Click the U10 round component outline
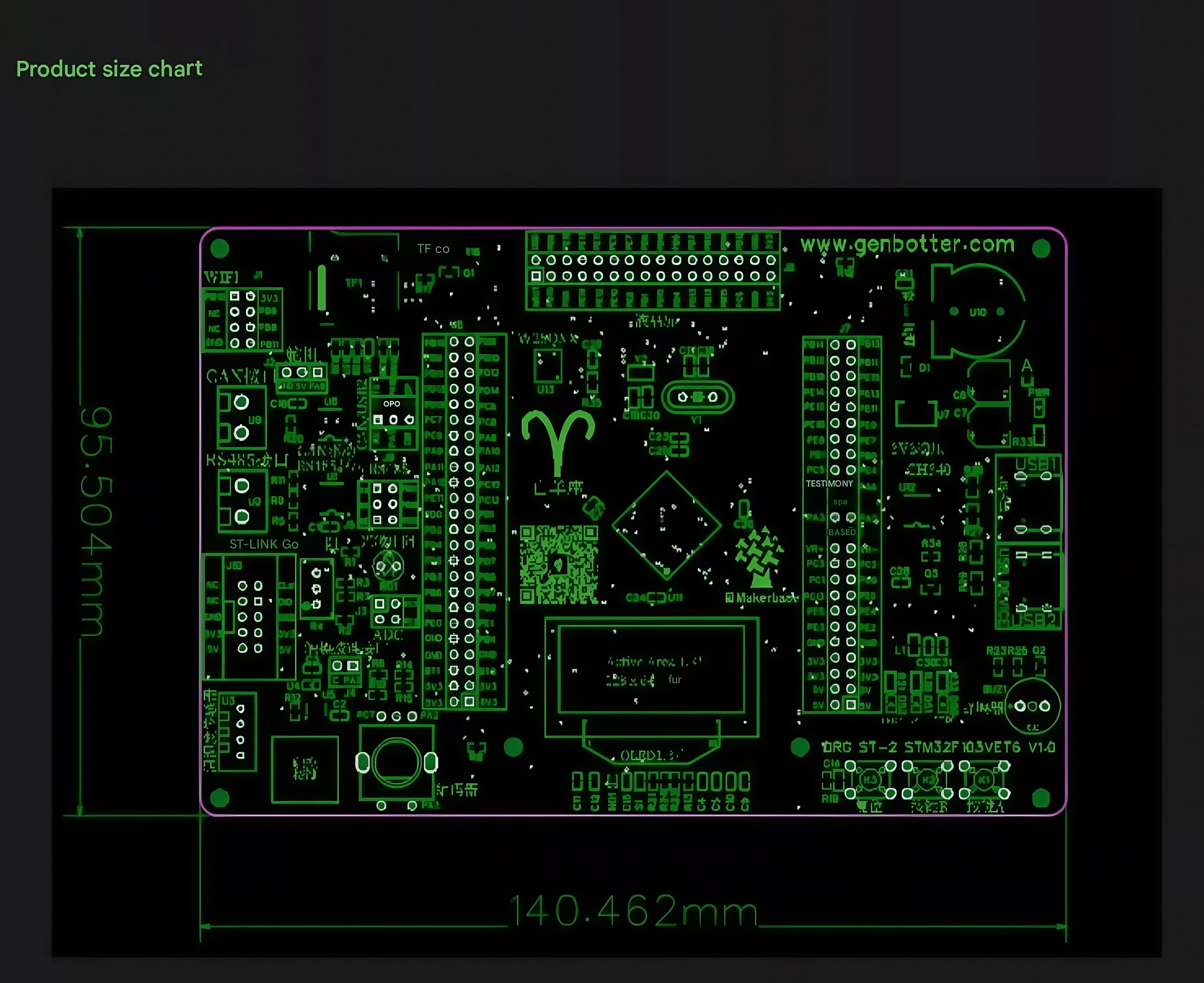This screenshot has height=983, width=1204. [x=978, y=311]
